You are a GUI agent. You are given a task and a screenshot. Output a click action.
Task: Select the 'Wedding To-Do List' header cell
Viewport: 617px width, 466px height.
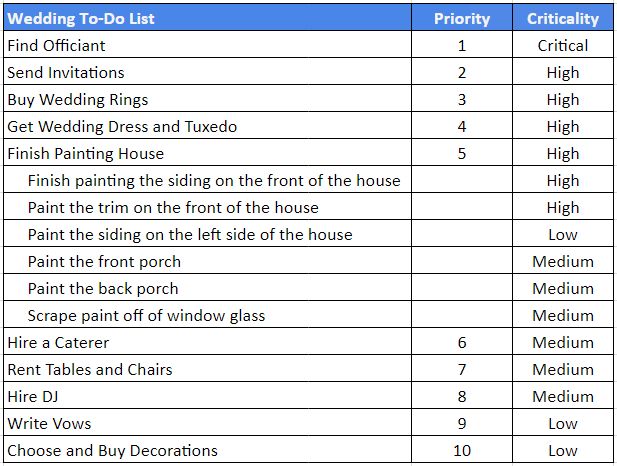tap(207, 18)
